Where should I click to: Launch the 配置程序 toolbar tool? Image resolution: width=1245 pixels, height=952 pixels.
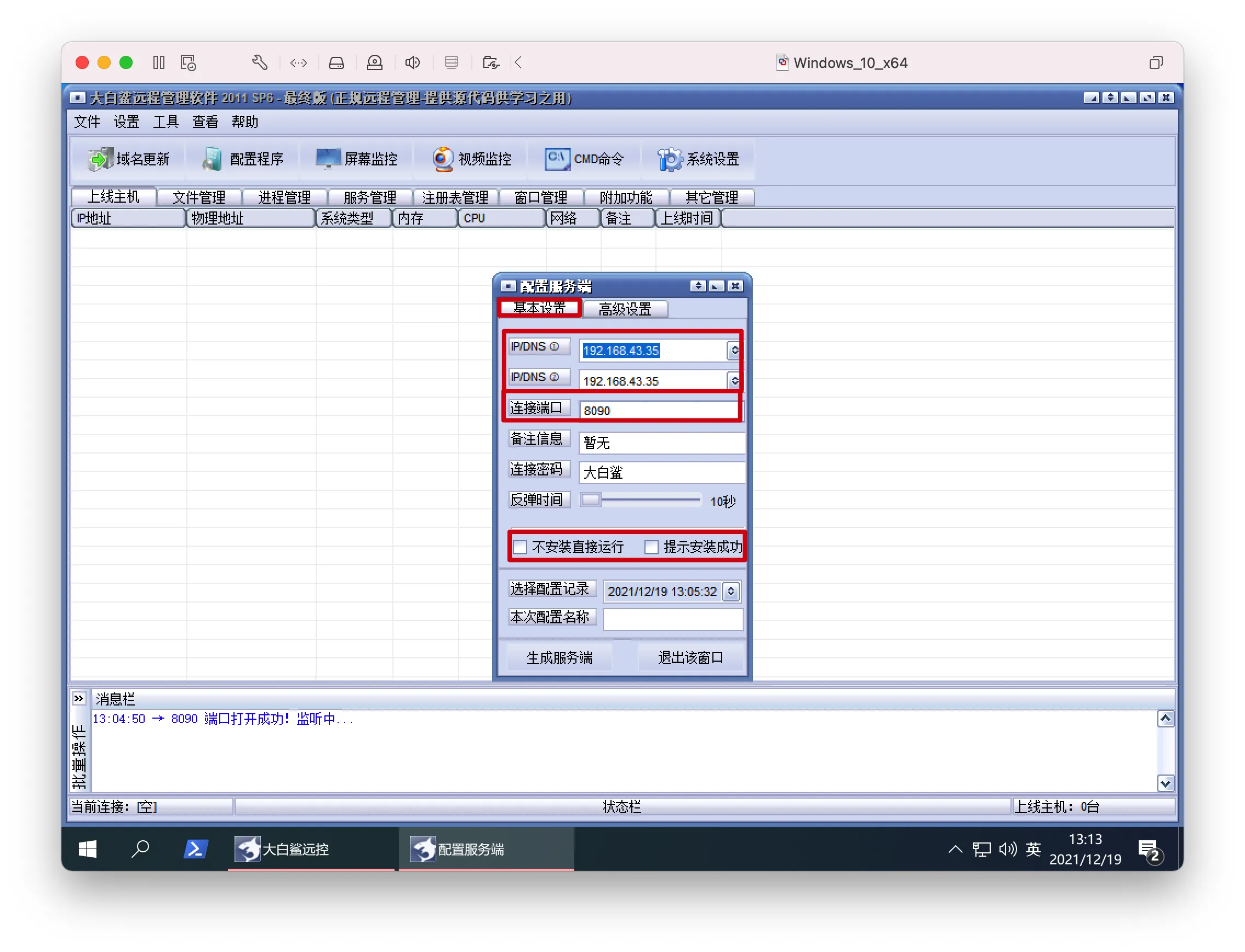tap(243, 159)
